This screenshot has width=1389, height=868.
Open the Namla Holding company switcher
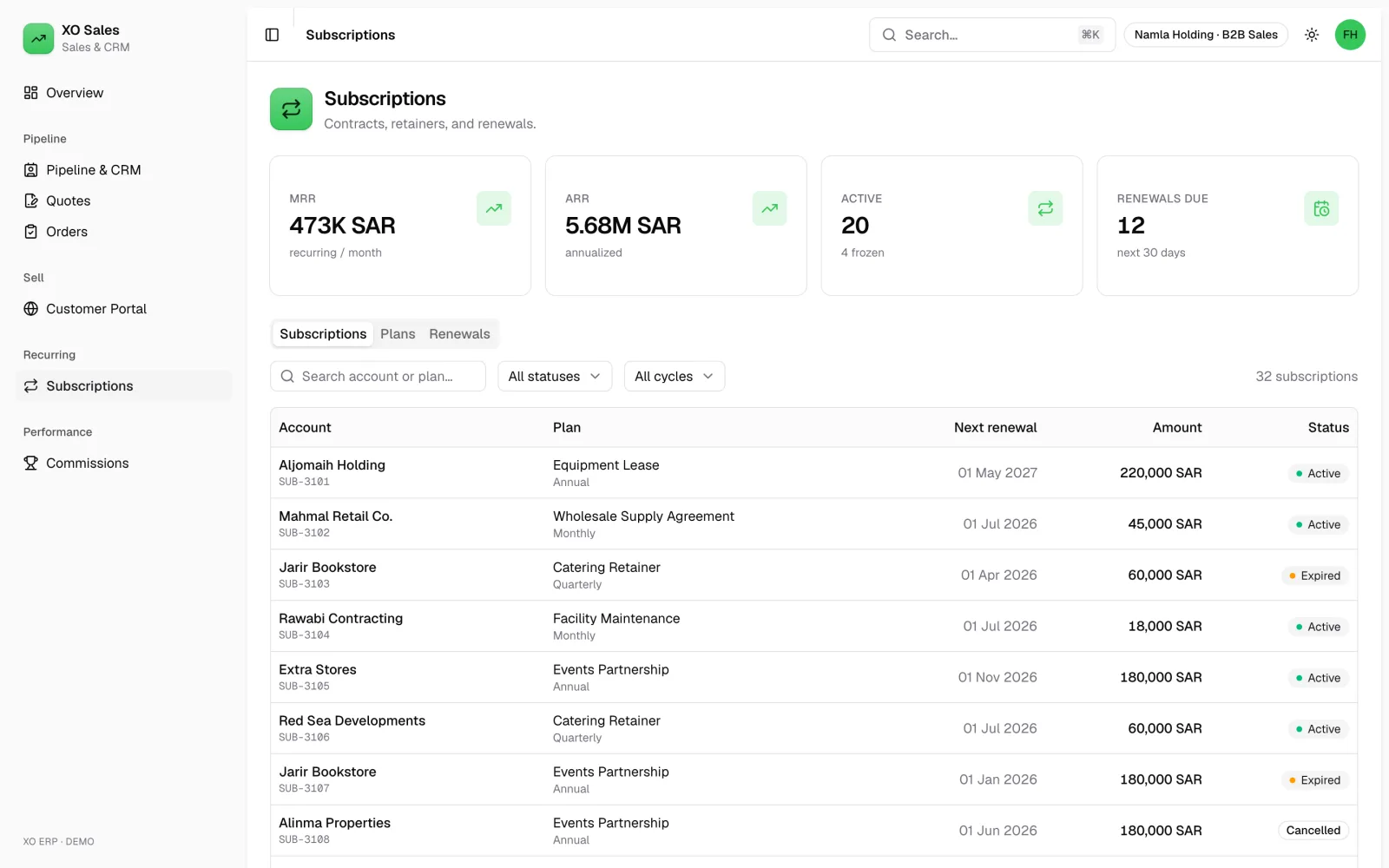tap(1206, 35)
